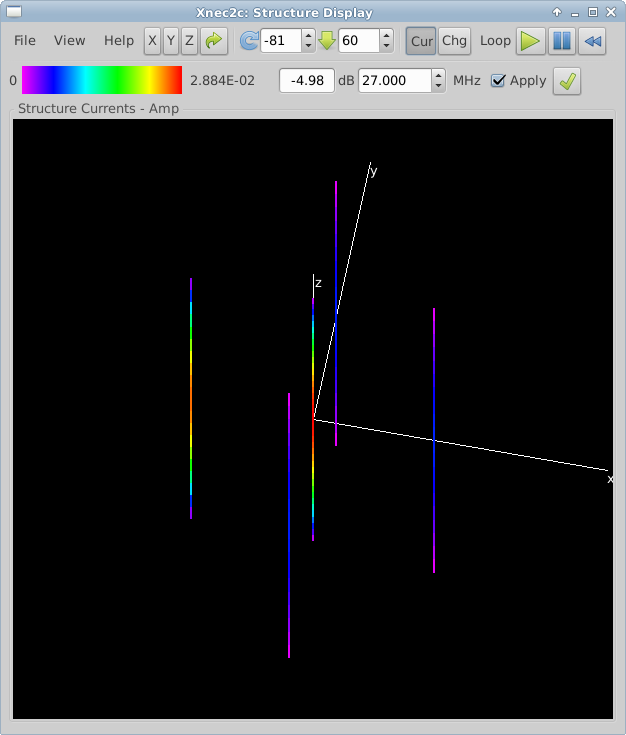
Task: Toggle the Cur currents display button
Action: pos(421,41)
